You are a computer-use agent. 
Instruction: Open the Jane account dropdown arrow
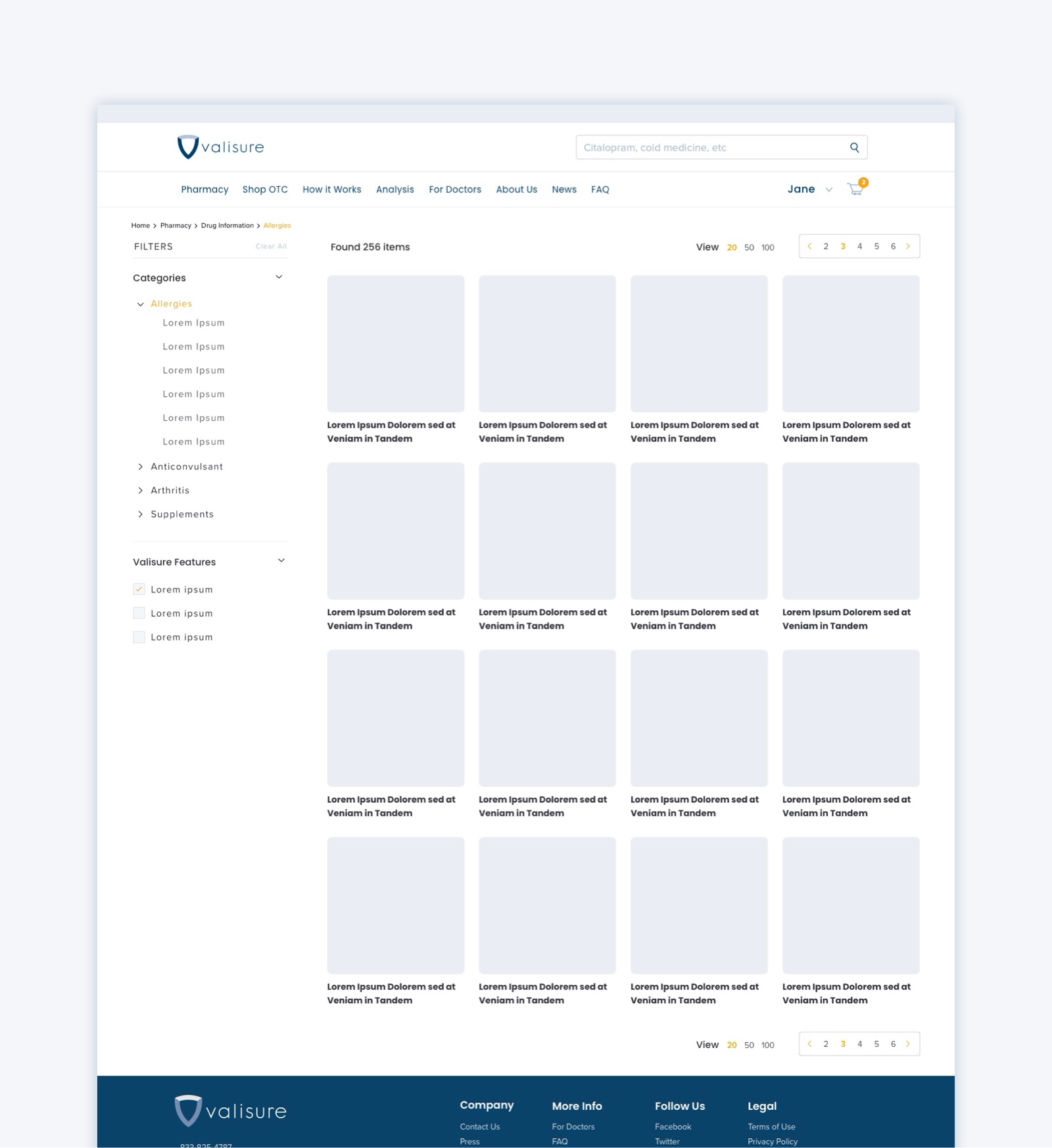829,189
